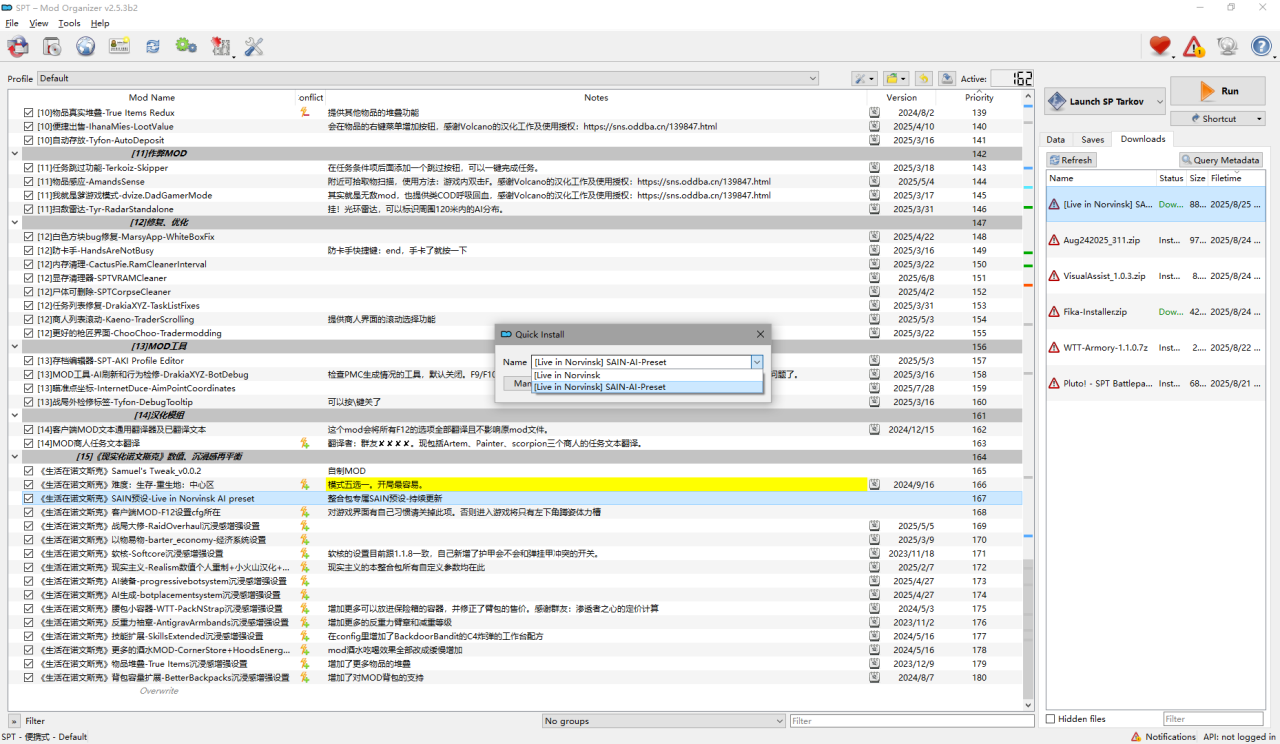Open the No groups dropdown
Screen dimensions: 1280x744
point(663,721)
